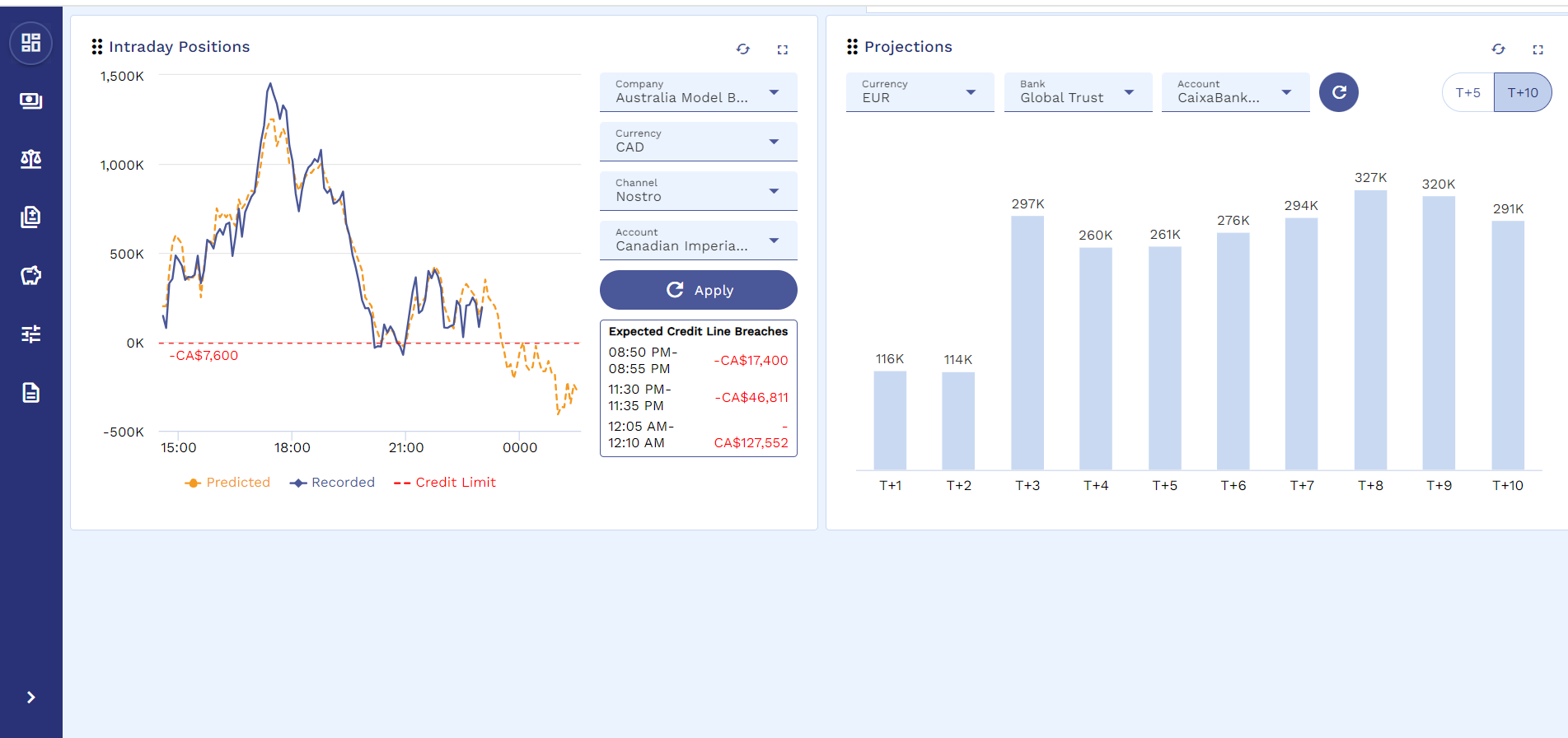Click the Projections title
The image size is (1568, 738).
point(908,47)
